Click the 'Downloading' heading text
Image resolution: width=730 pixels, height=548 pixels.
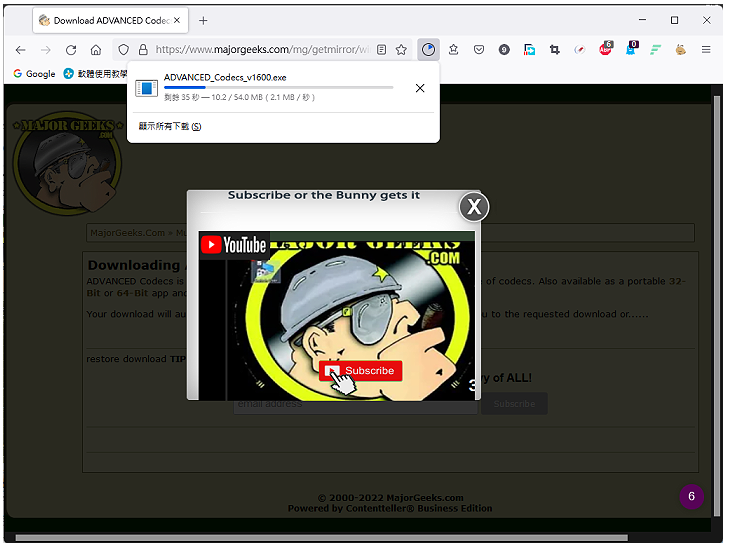click(134, 265)
